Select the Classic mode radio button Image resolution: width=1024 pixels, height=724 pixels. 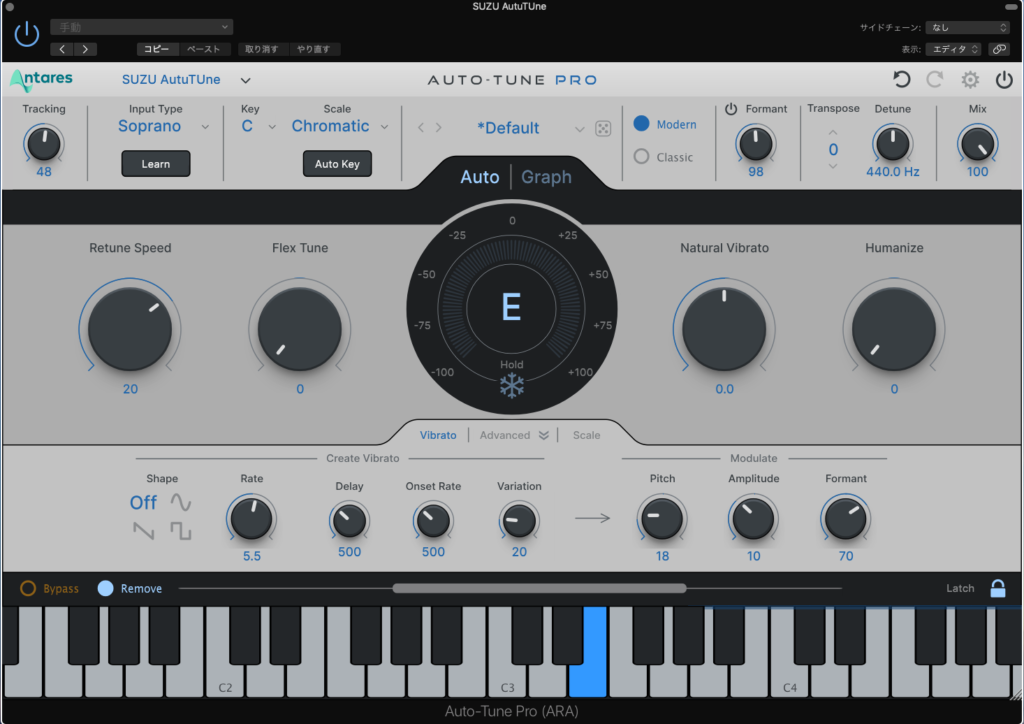[642, 157]
